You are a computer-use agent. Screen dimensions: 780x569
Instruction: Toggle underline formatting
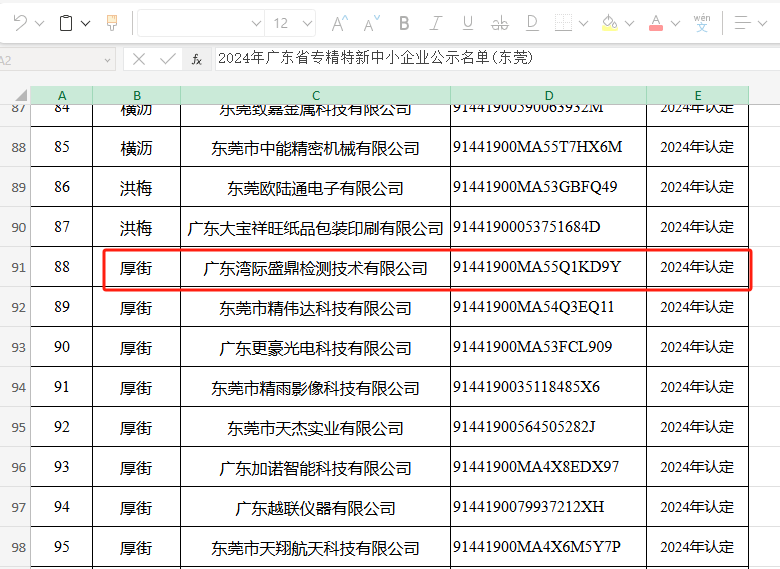coord(467,23)
